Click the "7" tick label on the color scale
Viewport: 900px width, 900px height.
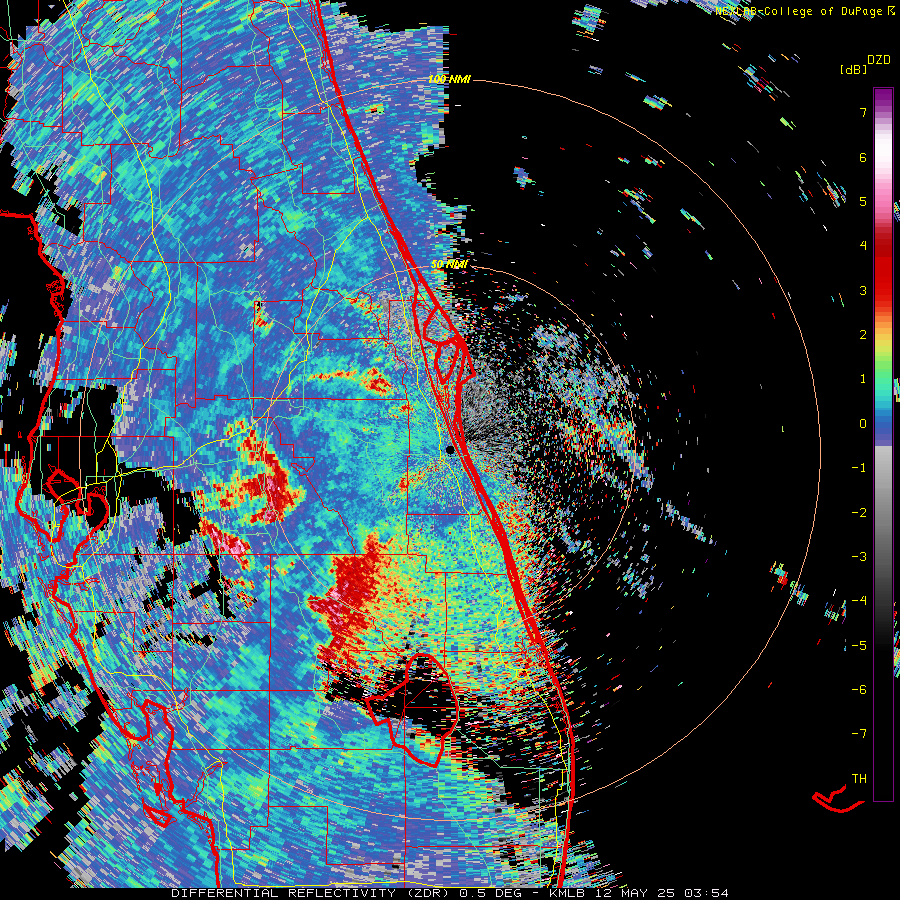click(863, 112)
